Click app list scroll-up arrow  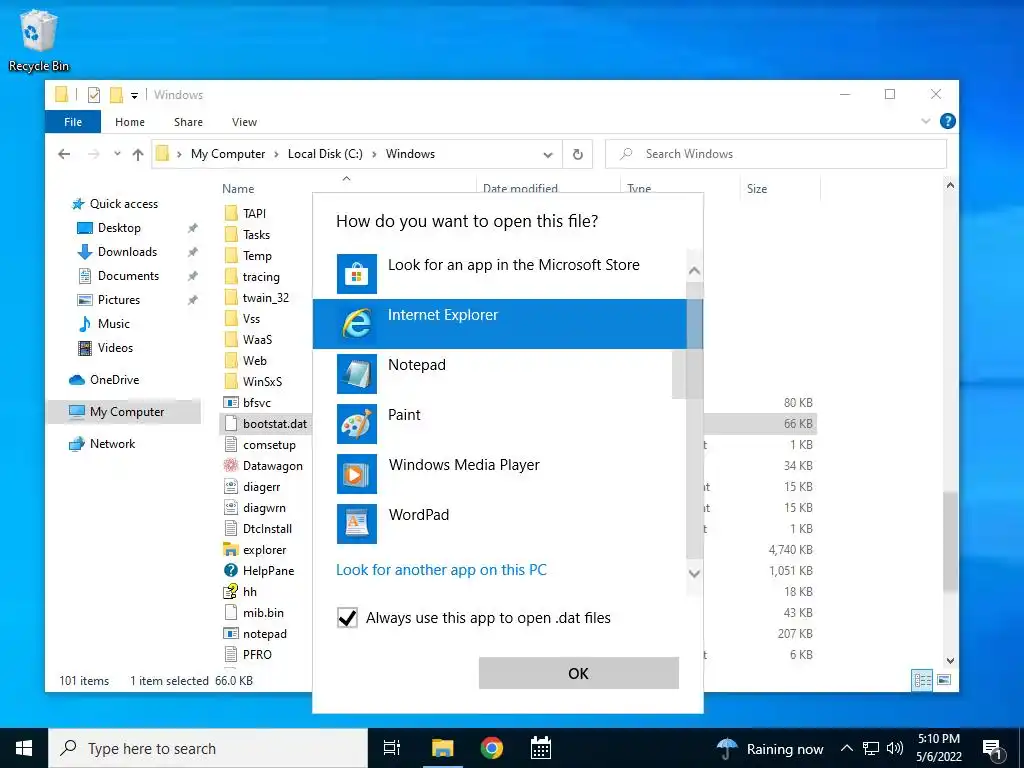tap(694, 270)
